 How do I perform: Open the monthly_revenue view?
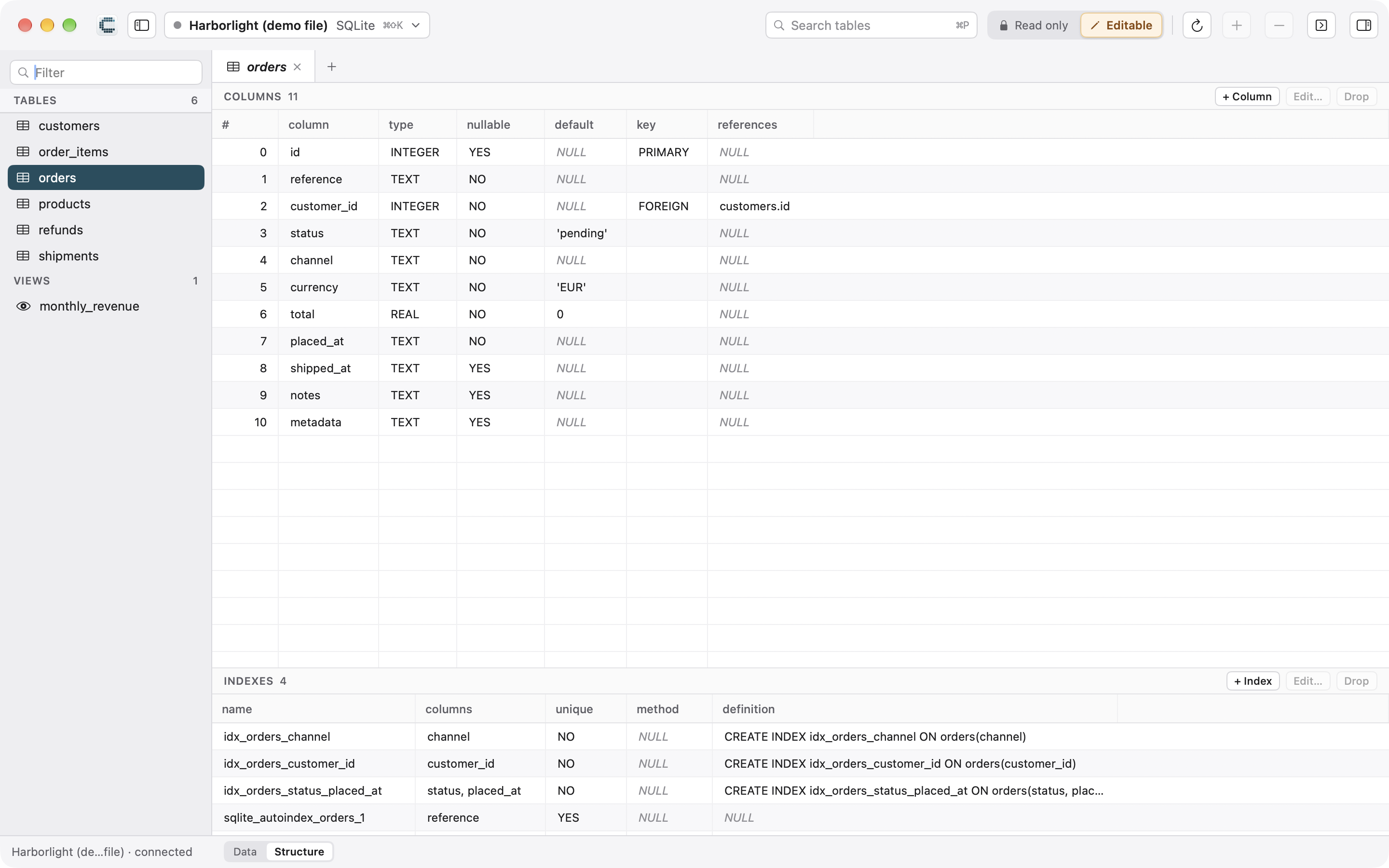click(106, 306)
